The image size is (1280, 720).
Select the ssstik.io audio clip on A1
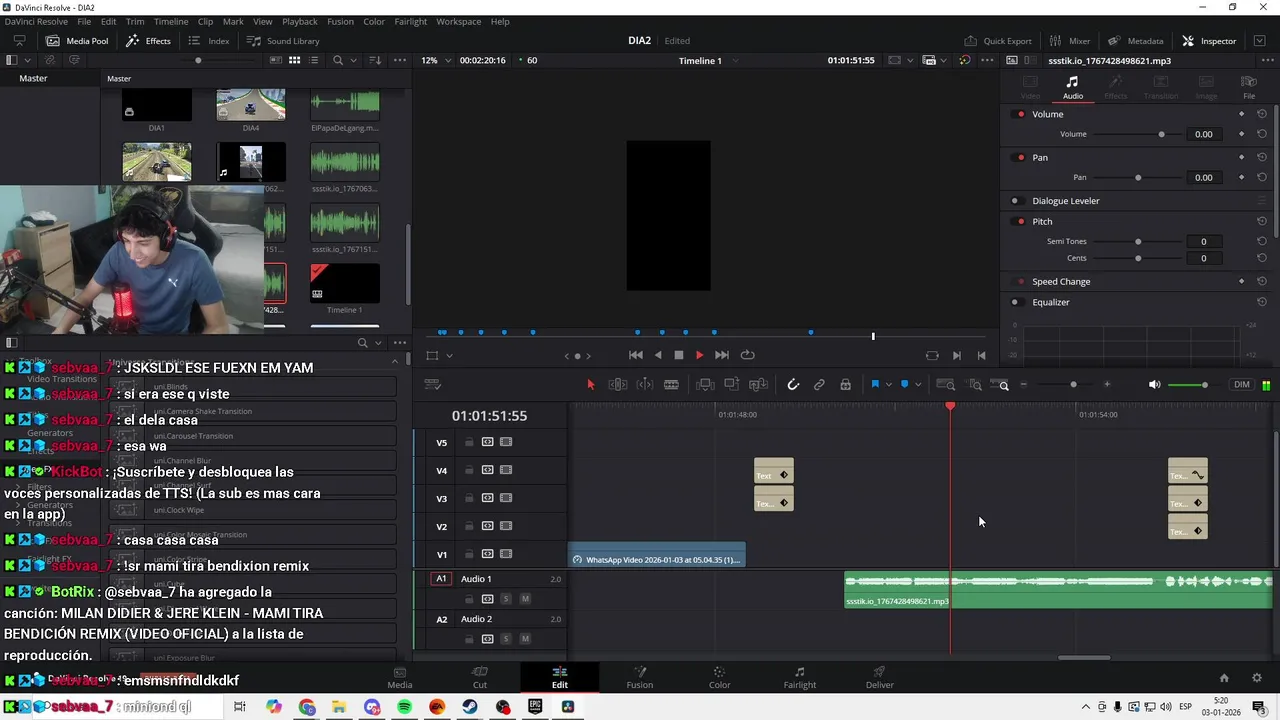click(x=1059, y=590)
